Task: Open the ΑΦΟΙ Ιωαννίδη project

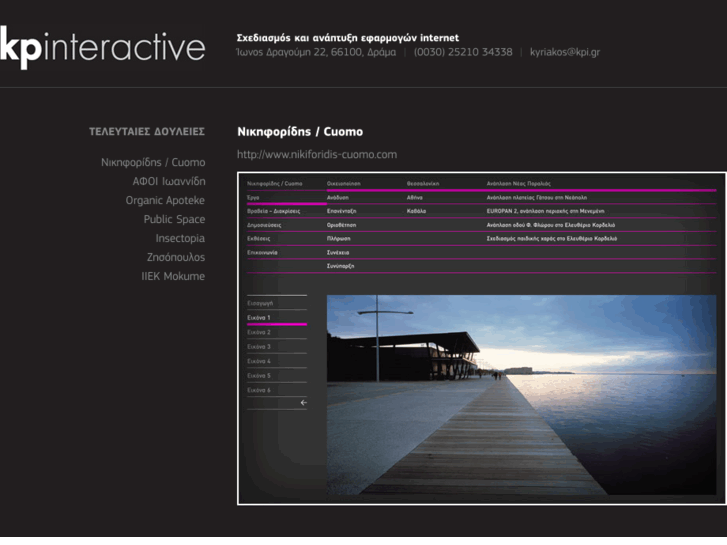Action: click(x=169, y=181)
